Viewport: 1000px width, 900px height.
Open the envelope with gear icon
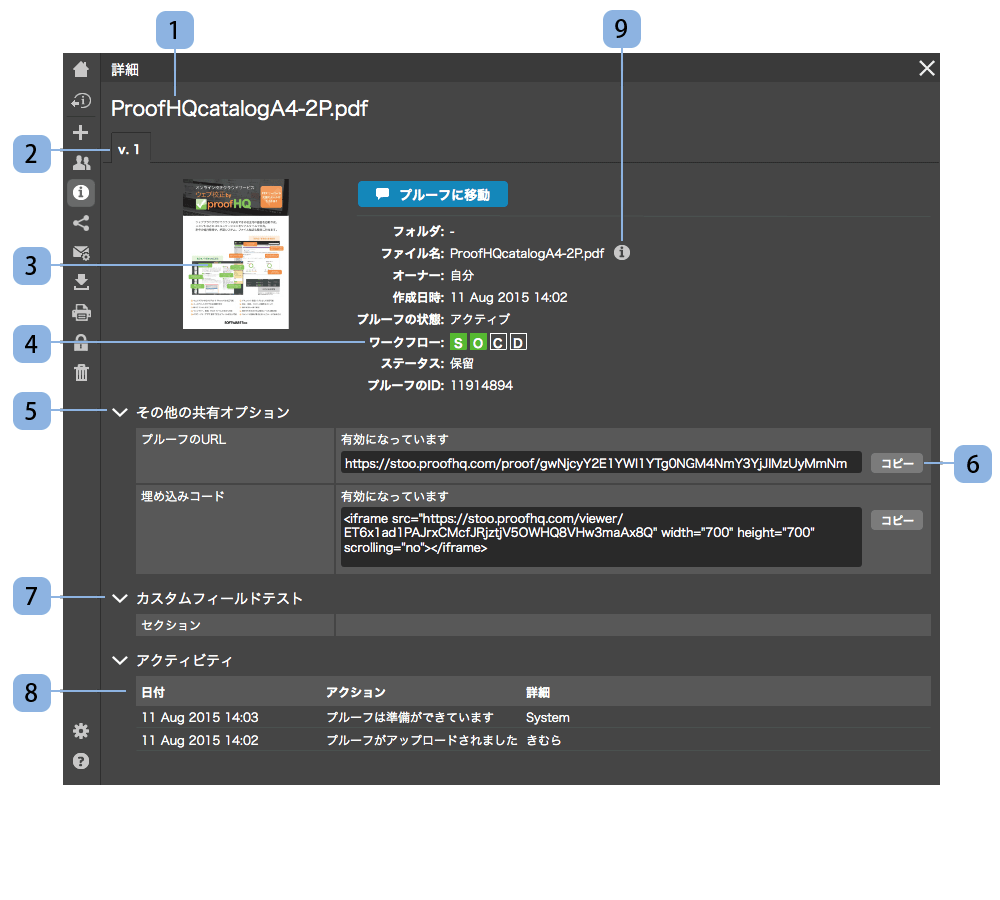pos(81,252)
